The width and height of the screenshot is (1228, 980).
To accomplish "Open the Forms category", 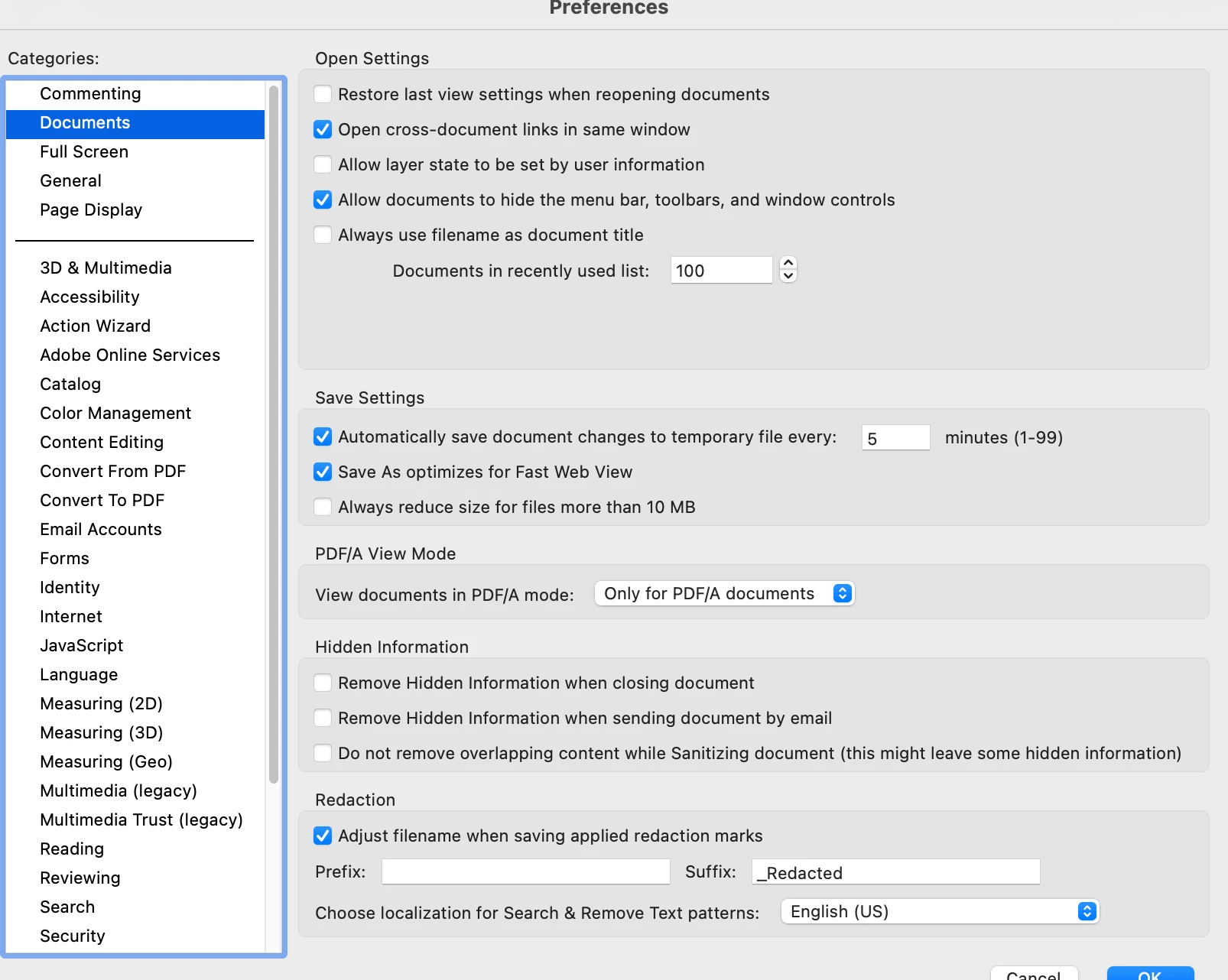I will click(135, 558).
